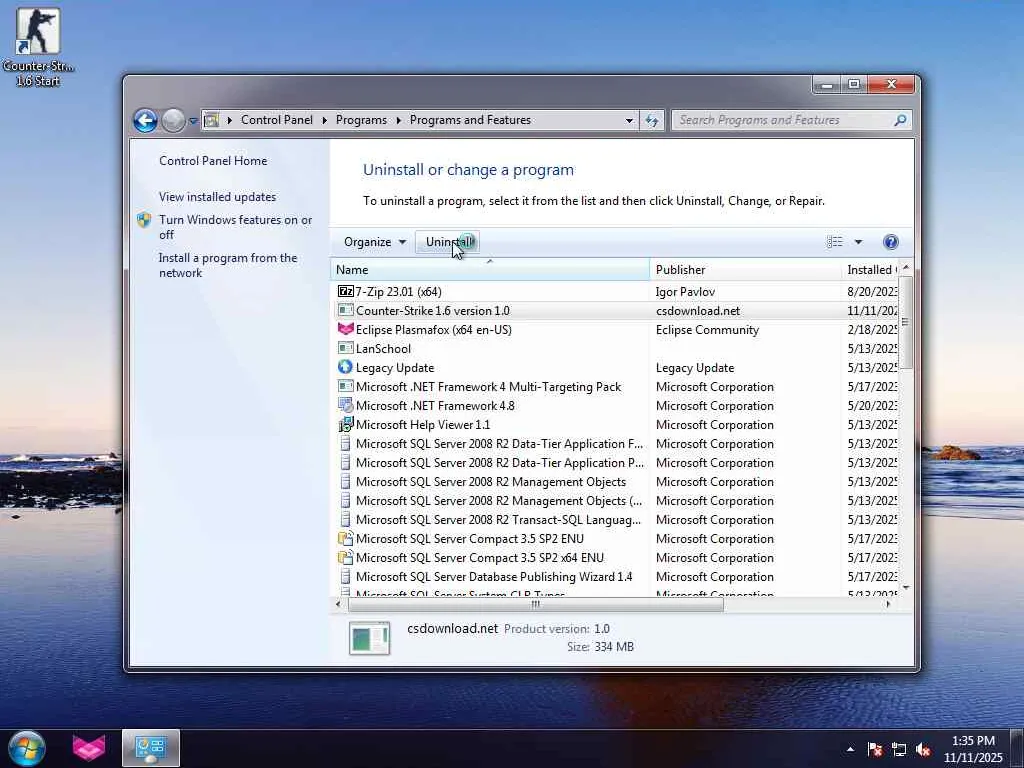Click Eclipse Community publisher cell
The height and width of the screenshot is (768, 1024).
tap(707, 330)
